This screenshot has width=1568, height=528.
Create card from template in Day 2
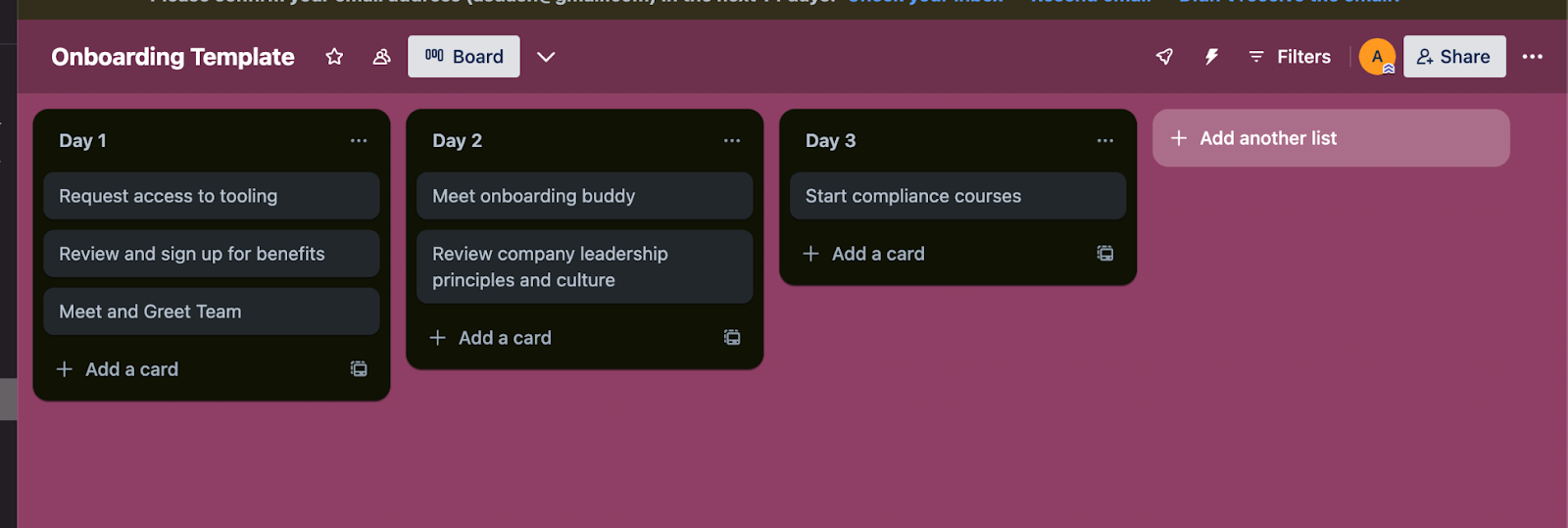tap(732, 338)
